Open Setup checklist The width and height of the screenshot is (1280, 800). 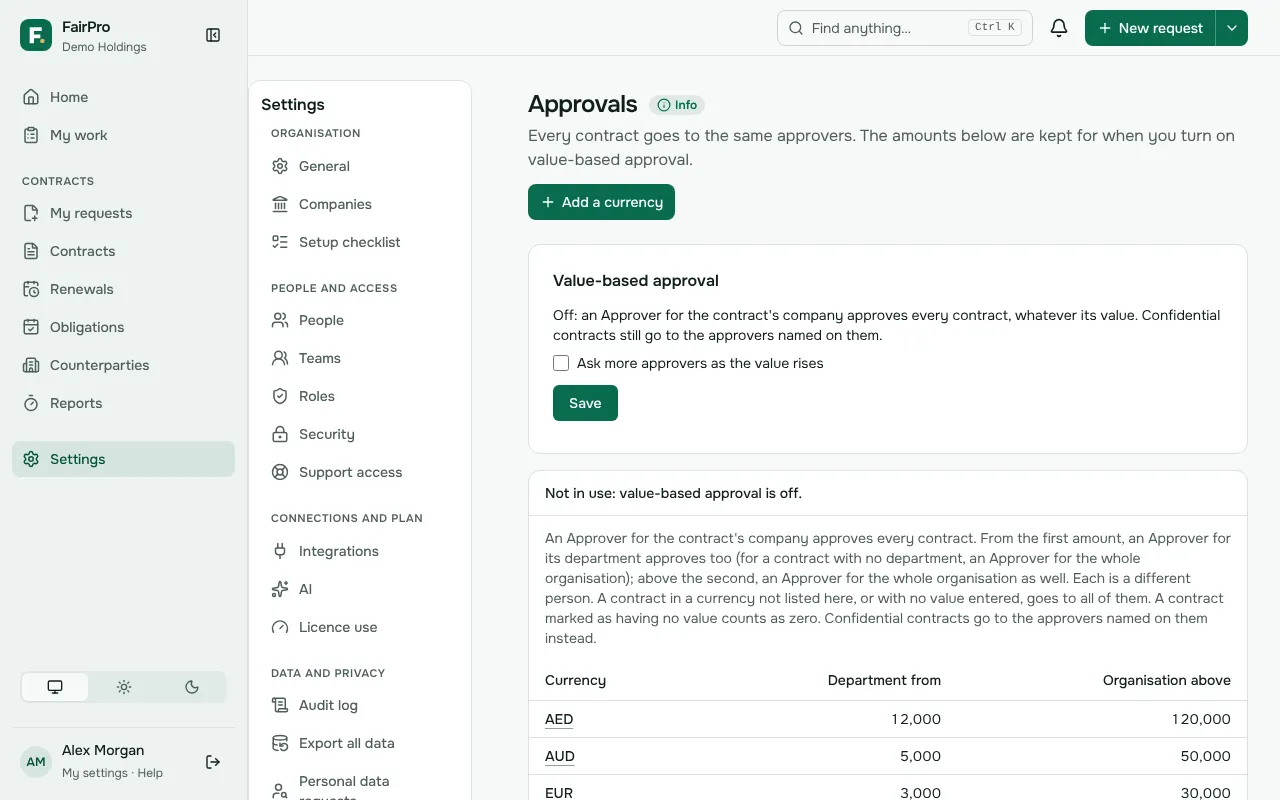point(360,242)
